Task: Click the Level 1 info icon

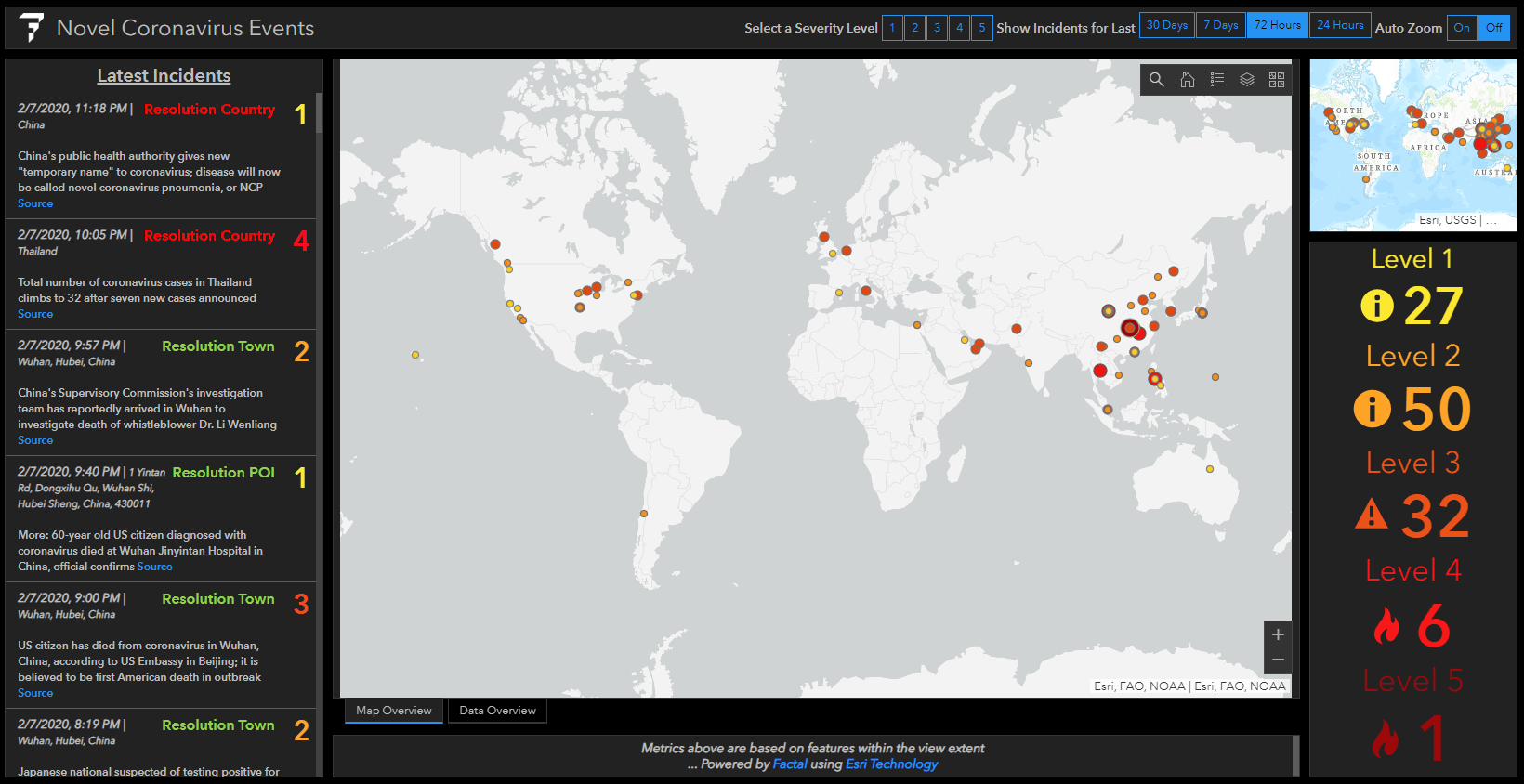Action: [1377, 306]
